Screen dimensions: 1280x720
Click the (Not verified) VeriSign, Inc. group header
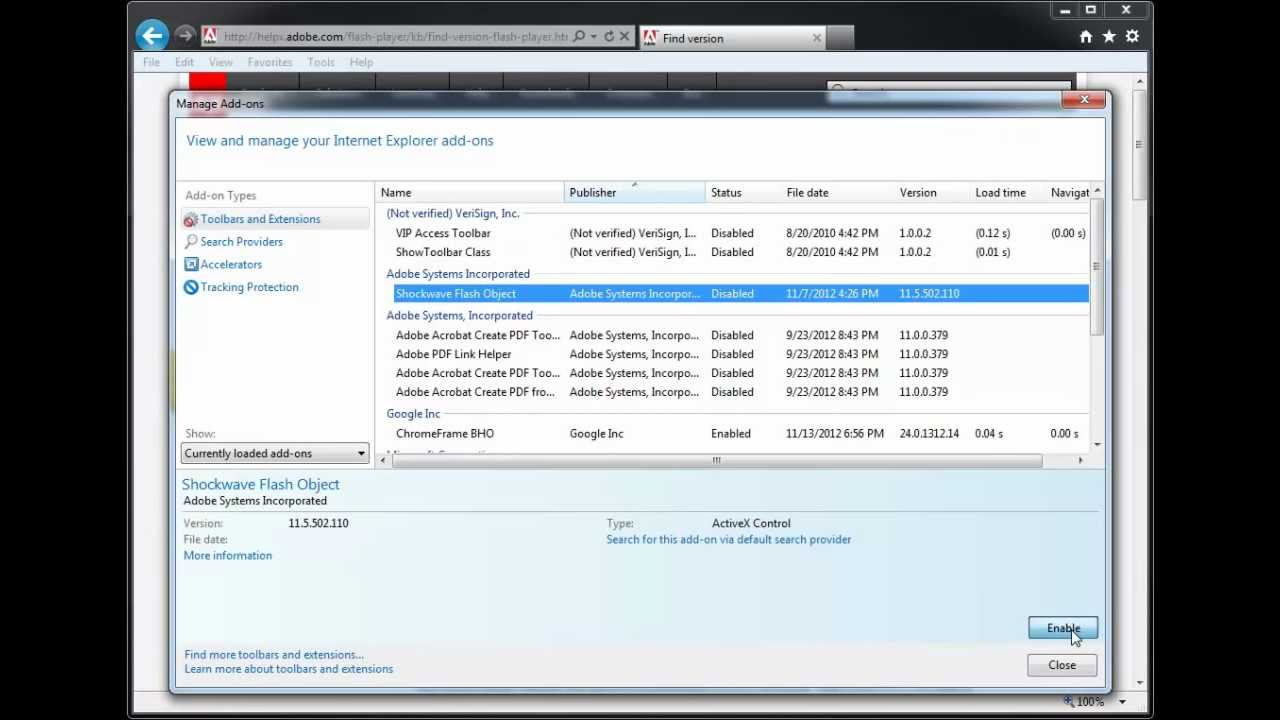click(453, 213)
